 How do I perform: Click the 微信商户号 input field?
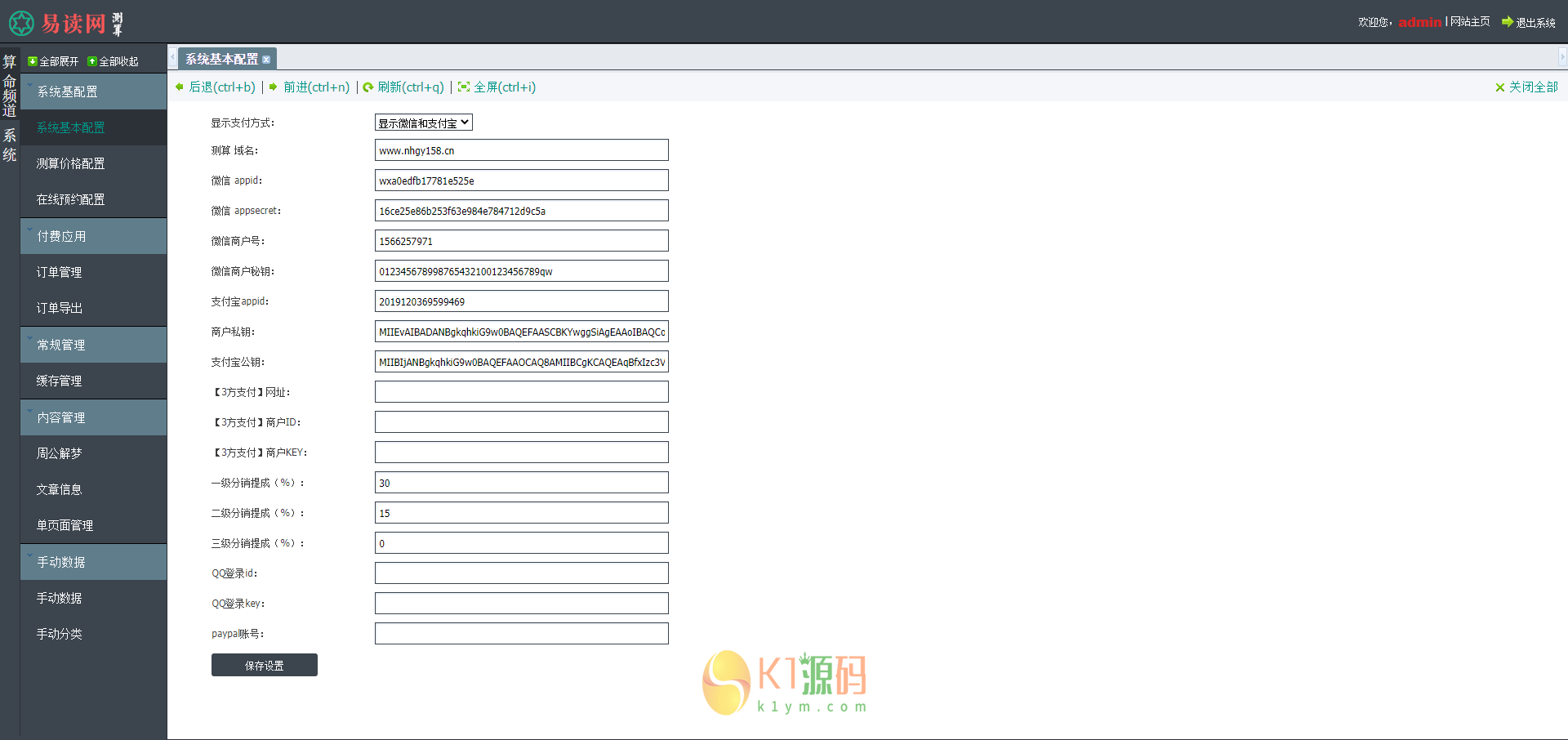[521, 241]
